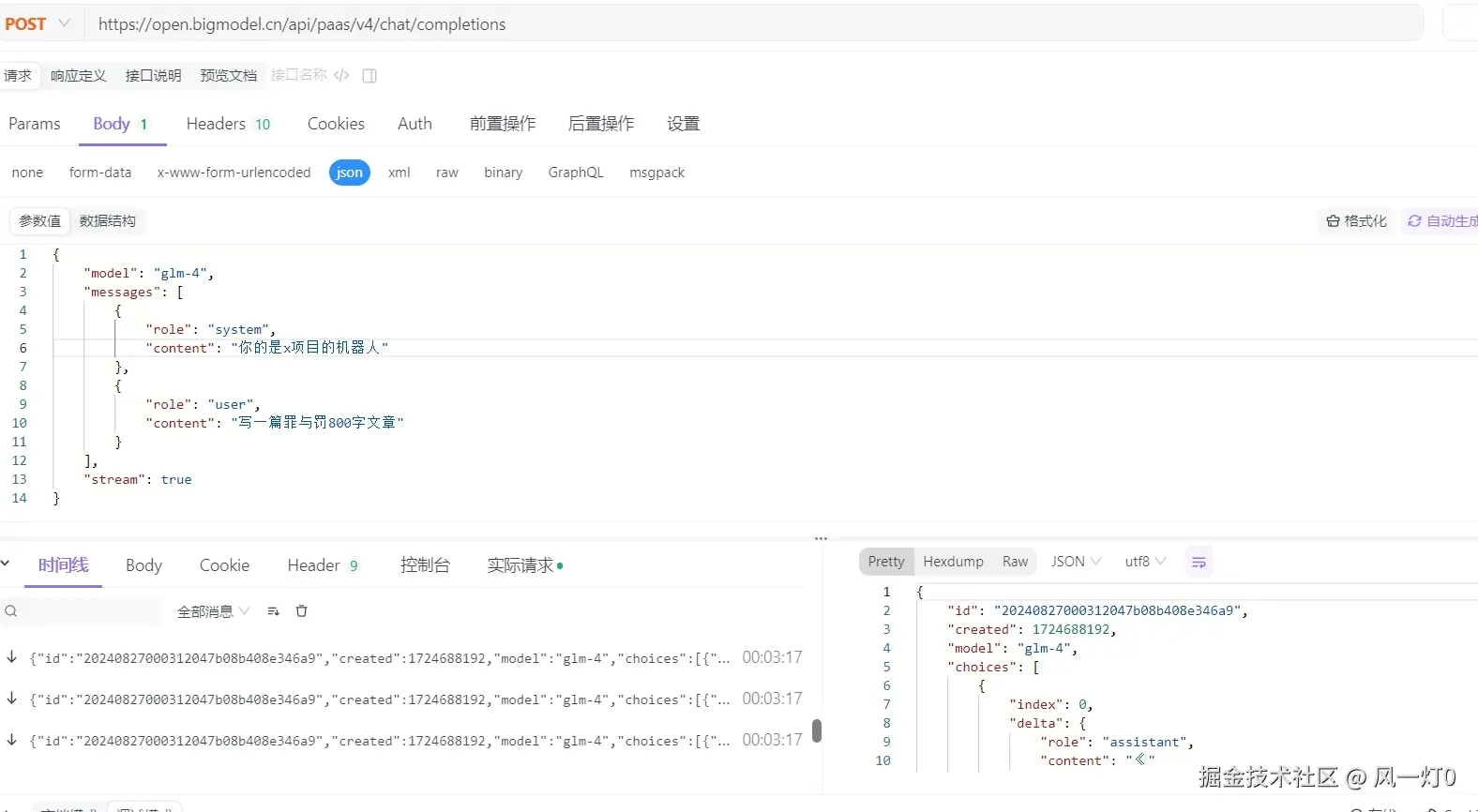Switch to the 请求 tab
Viewport: 1478px width, 812px height.
(x=18, y=76)
